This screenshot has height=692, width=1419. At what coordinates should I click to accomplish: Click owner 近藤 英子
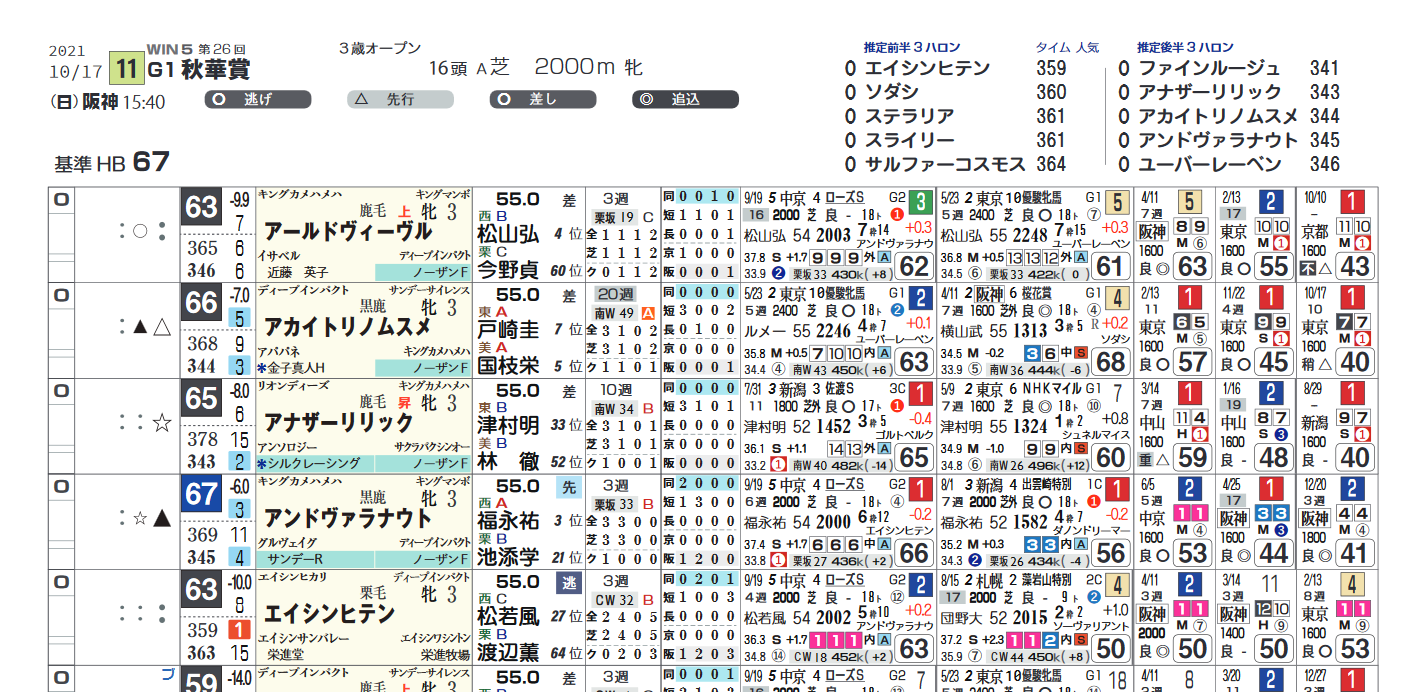(296, 271)
